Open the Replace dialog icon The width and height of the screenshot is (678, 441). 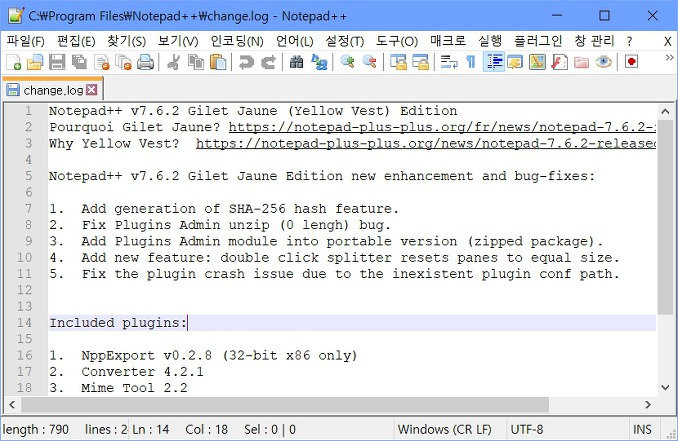tap(319, 62)
